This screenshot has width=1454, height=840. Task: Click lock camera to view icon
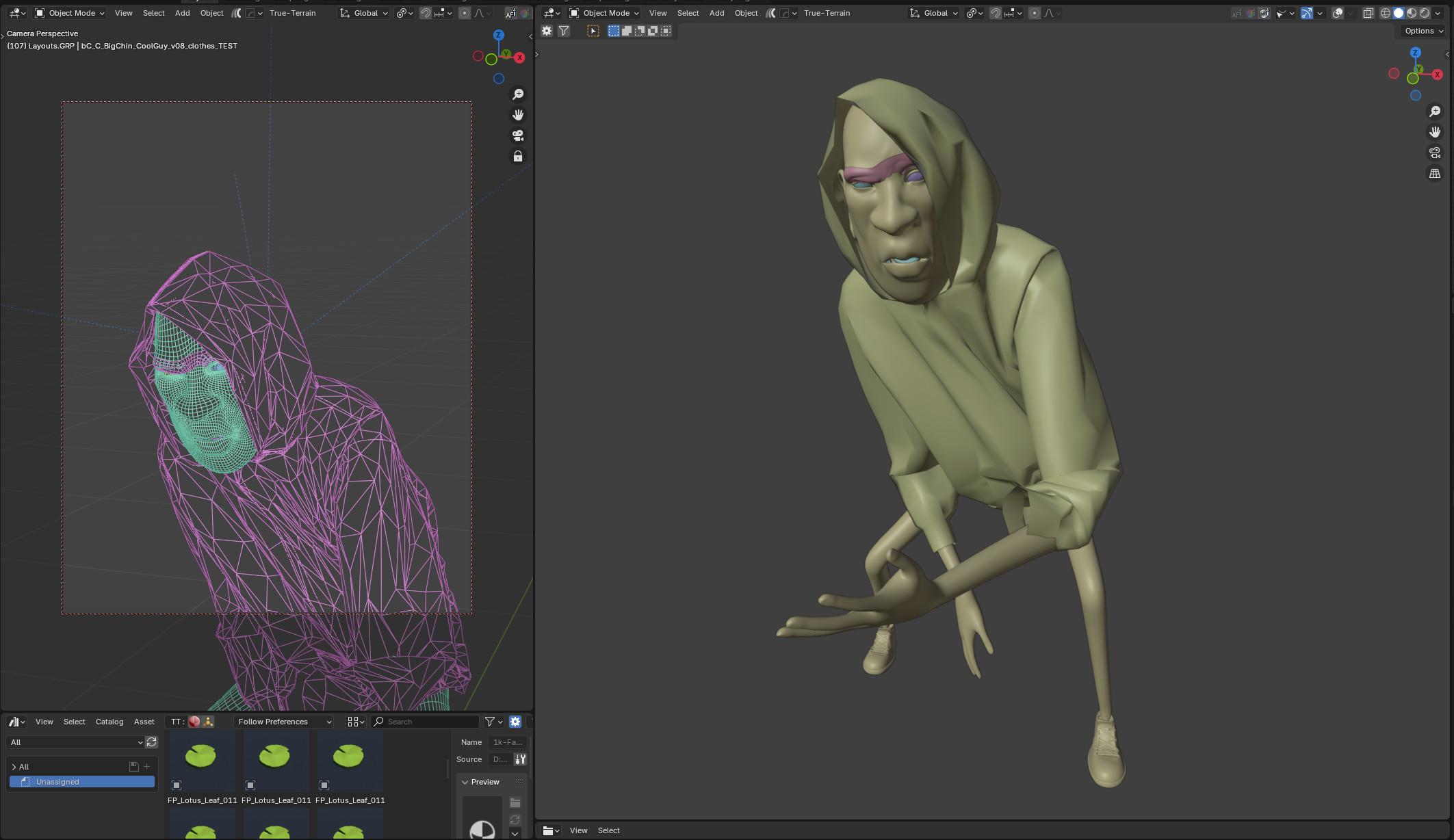518,157
